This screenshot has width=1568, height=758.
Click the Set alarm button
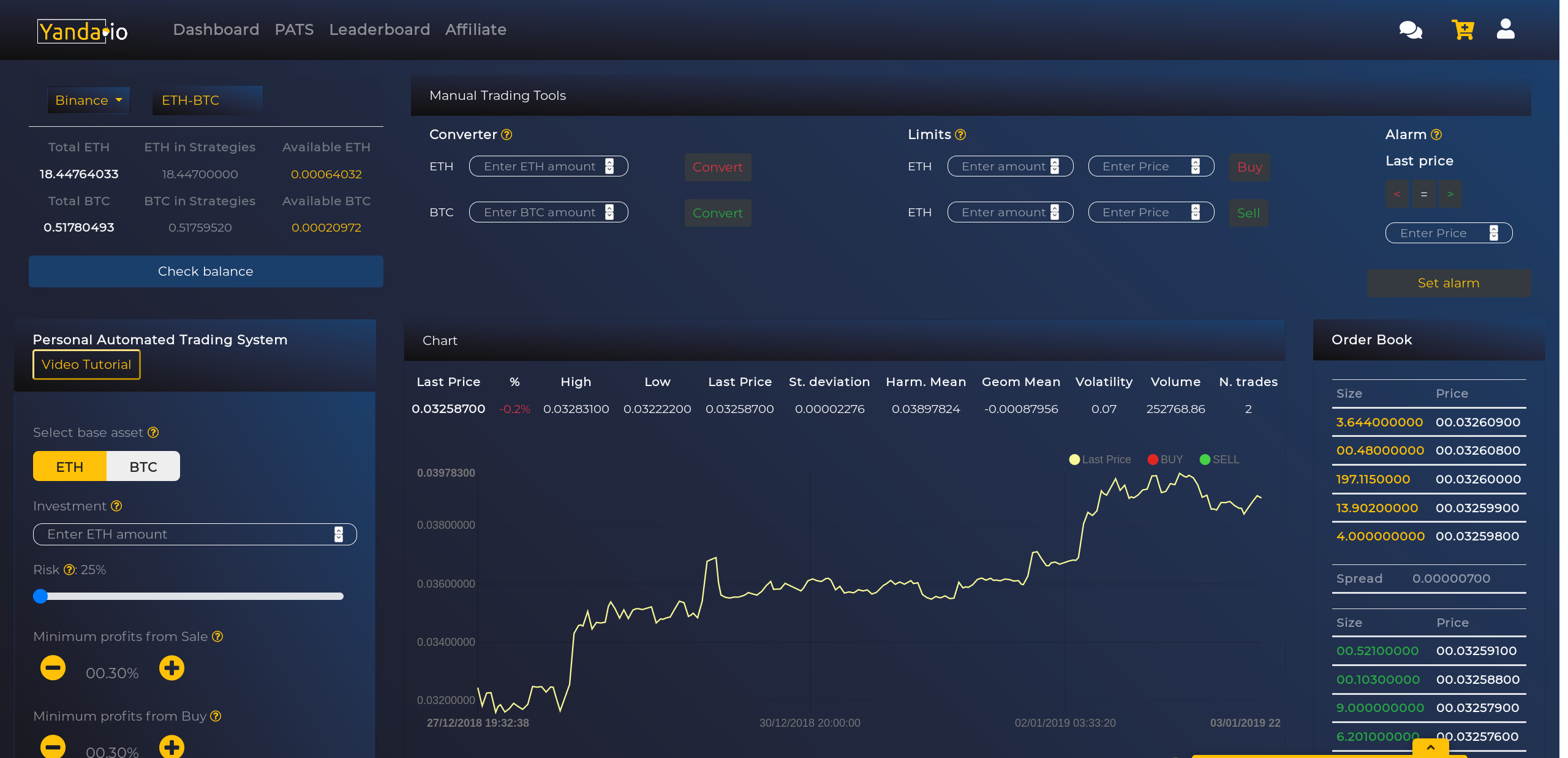pos(1448,283)
